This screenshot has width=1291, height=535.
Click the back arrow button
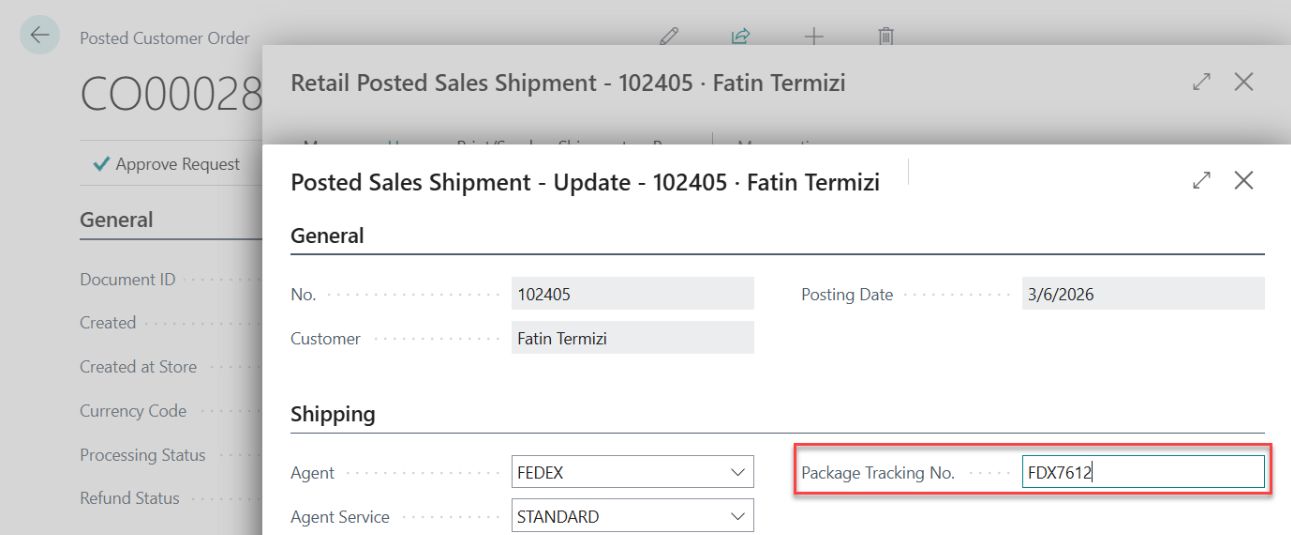point(39,35)
